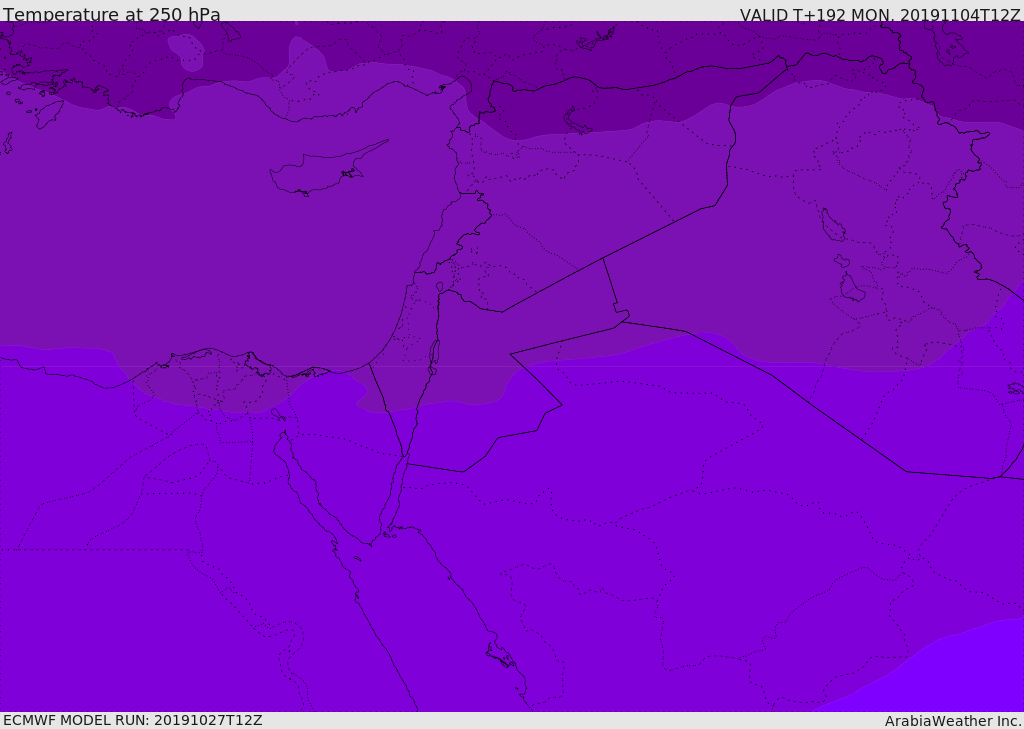The image size is (1024, 729).
Task: Click the 'ArabiaWeather Inc' credit text
Action: click(953, 721)
